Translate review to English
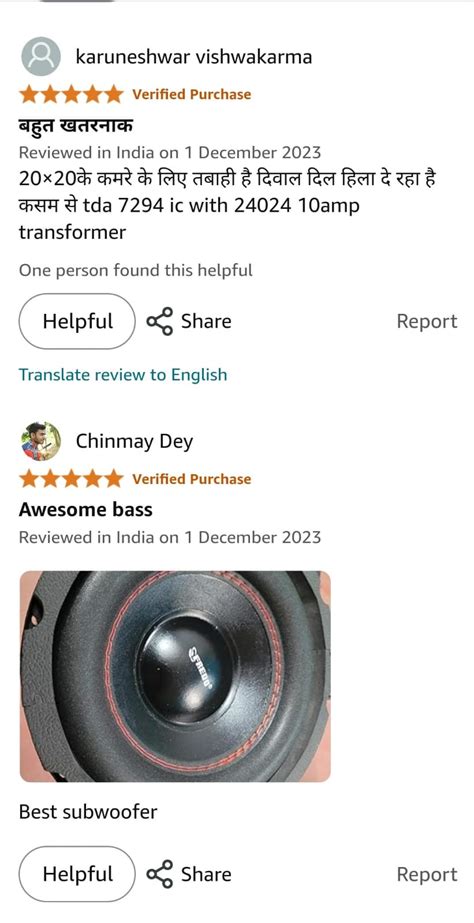The width and height of the screenshot is (474, 923). (123, 375)
